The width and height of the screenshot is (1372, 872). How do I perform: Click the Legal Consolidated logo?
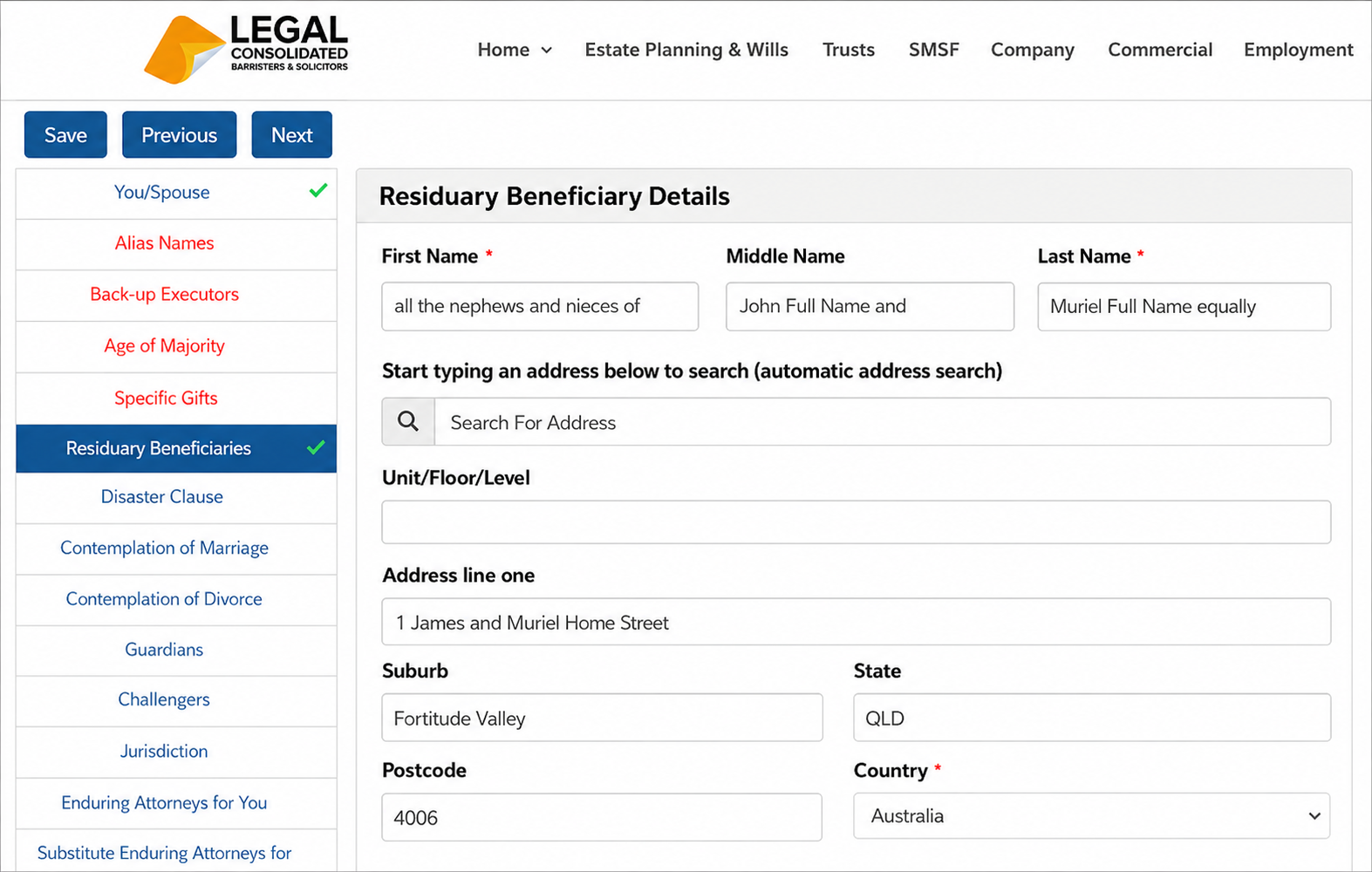pyautogui.click(x=246, y=50)
